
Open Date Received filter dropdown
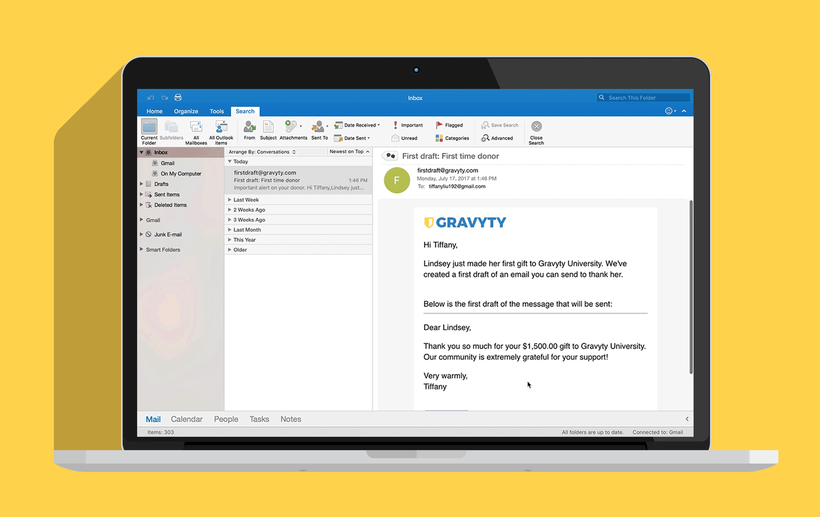coord(357,125)
